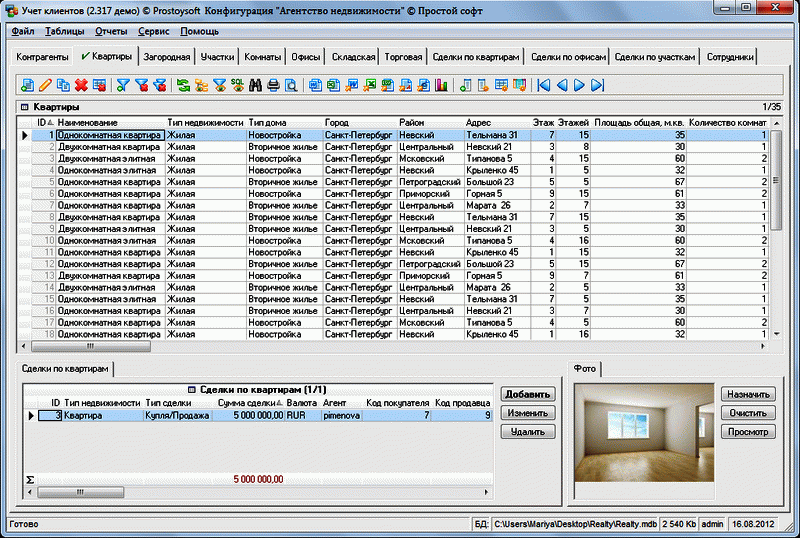Click the green arrows refresh data icon

click(183, 85)
